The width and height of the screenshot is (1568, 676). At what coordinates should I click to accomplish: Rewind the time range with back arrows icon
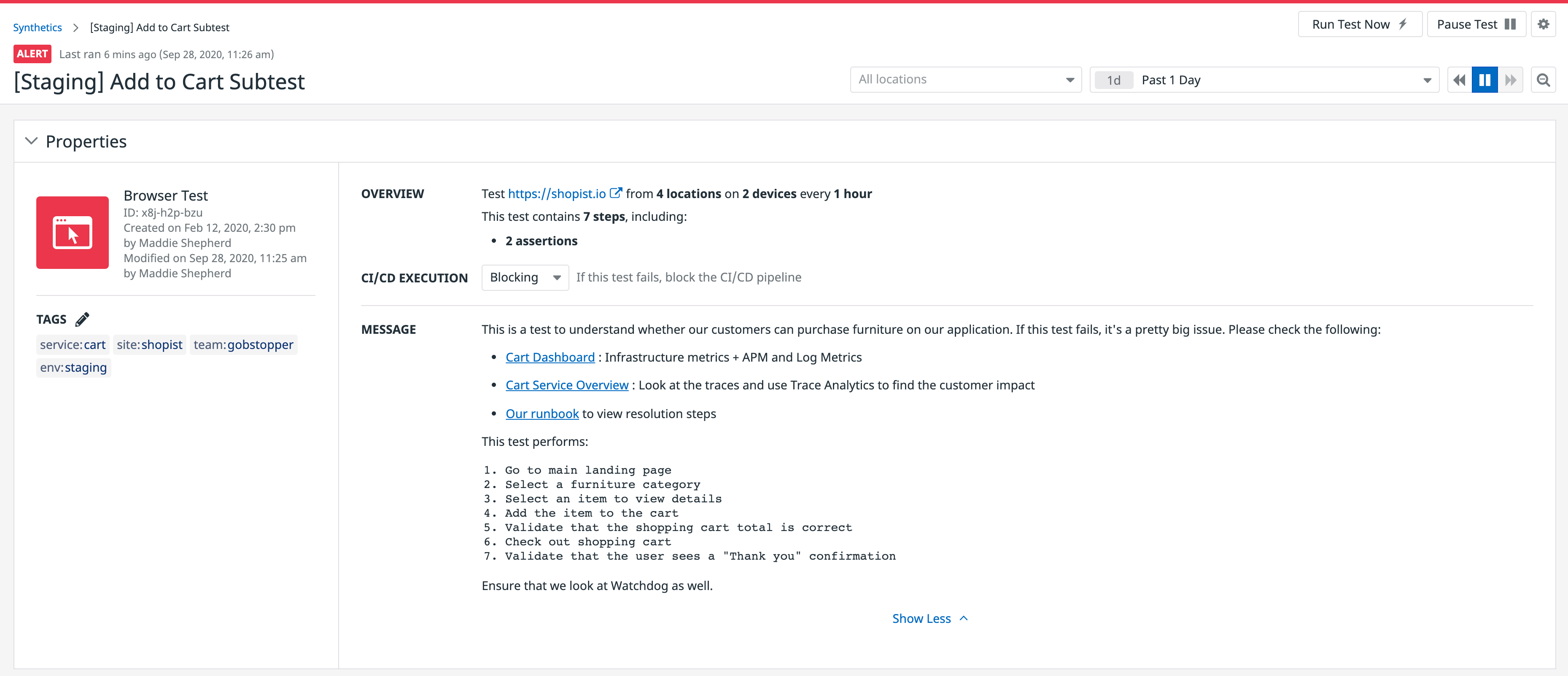1459,80
